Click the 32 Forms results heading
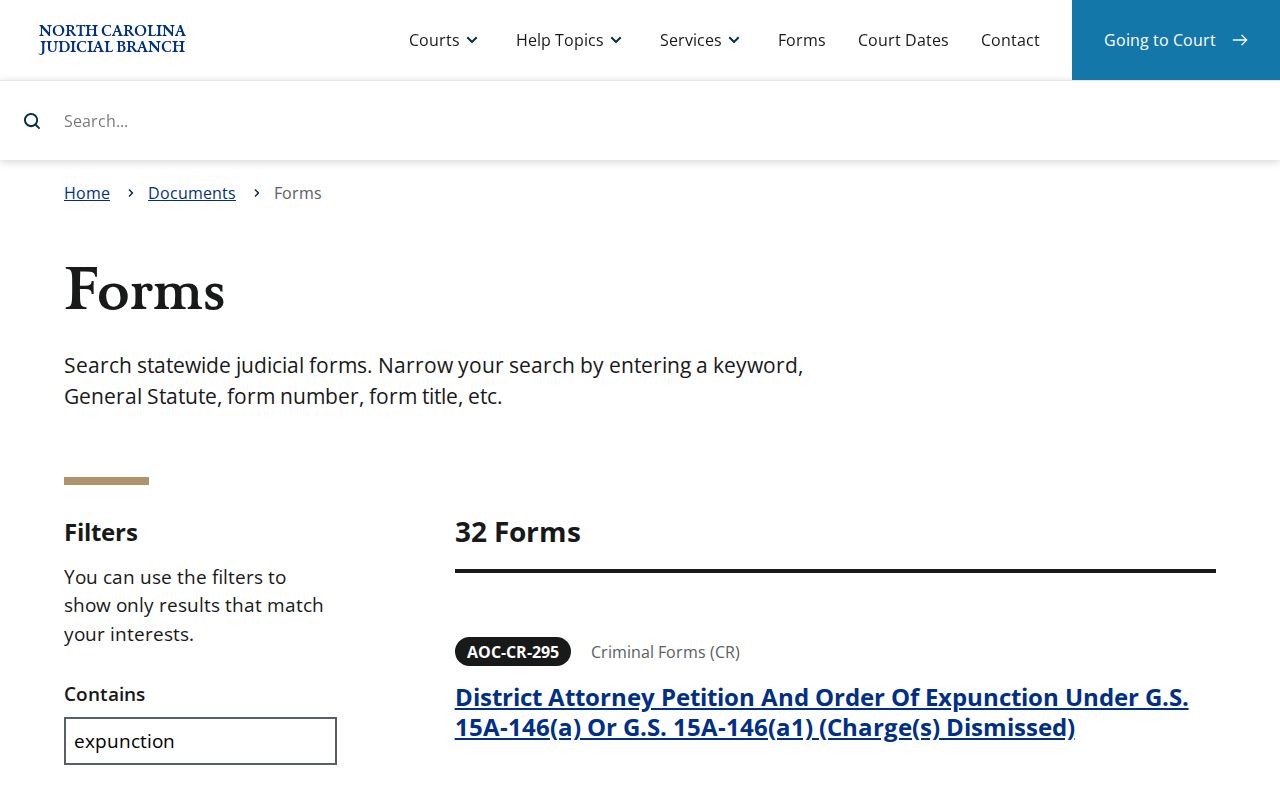Image resolution: width=1280 pixels, height=800 pixels. (x=518, y=532)
